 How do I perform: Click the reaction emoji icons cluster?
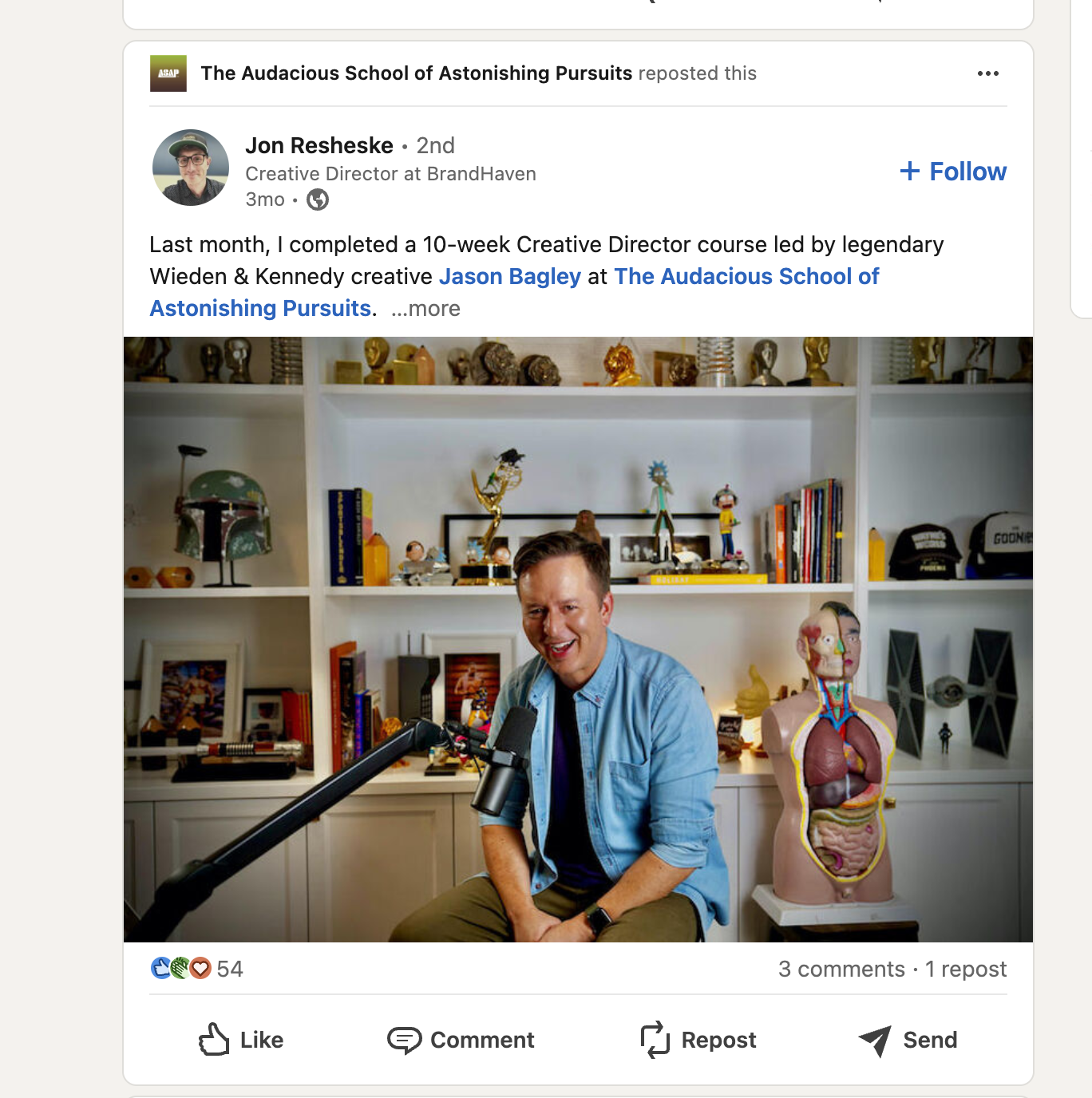click(x=180, y=969)
